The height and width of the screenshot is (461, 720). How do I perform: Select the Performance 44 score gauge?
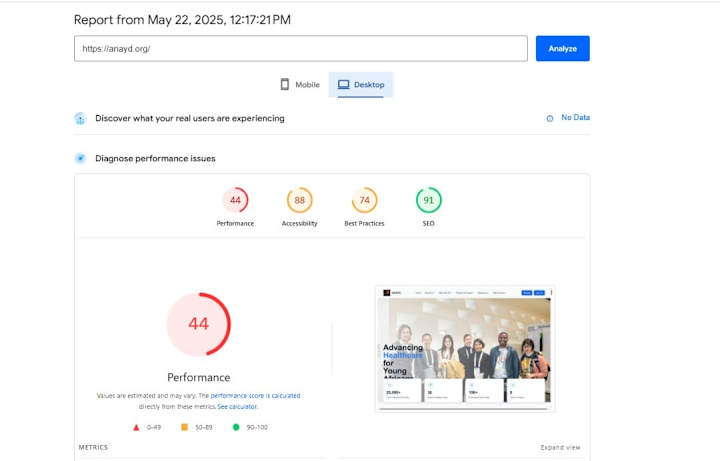point(235,200)
